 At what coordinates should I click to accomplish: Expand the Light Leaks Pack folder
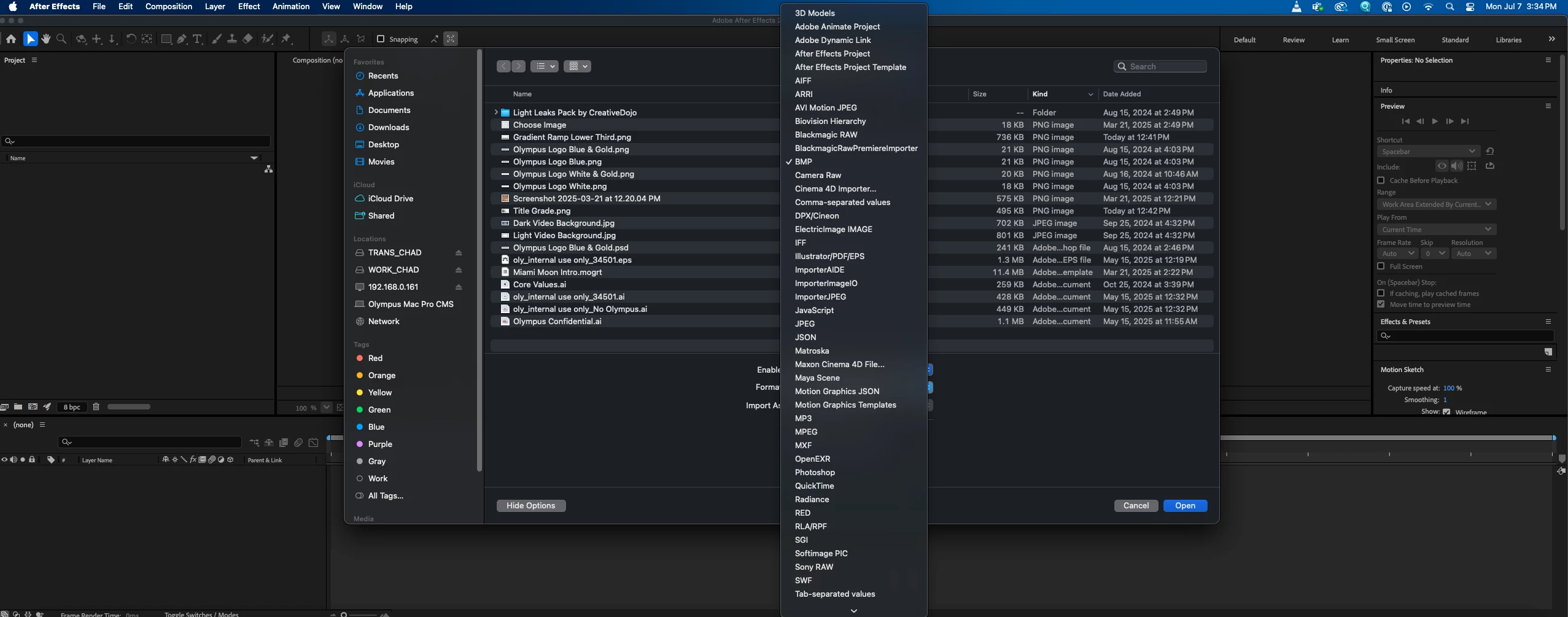tap(495, 112)
